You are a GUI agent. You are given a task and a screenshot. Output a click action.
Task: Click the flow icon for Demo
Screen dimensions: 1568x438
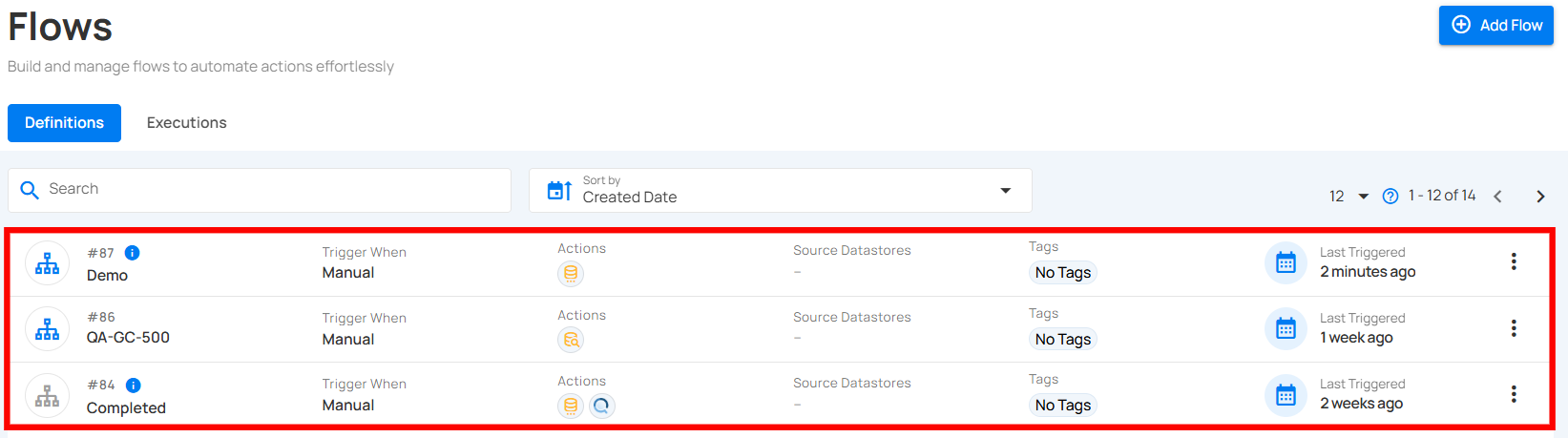(x=47, y=263)
